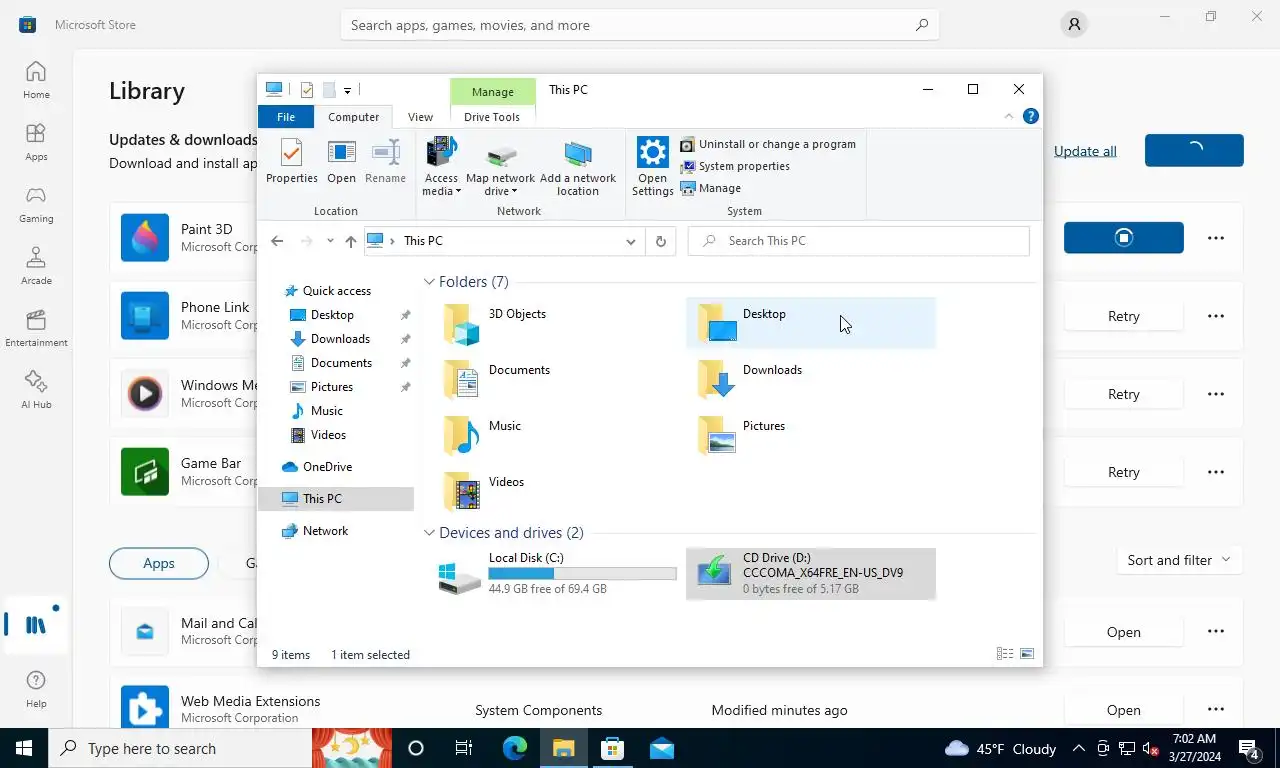Image resolution: width=1280 pixels, height=768 pixels.
Task: Select Local Disk (C:) drive
Action: [558, 574]
